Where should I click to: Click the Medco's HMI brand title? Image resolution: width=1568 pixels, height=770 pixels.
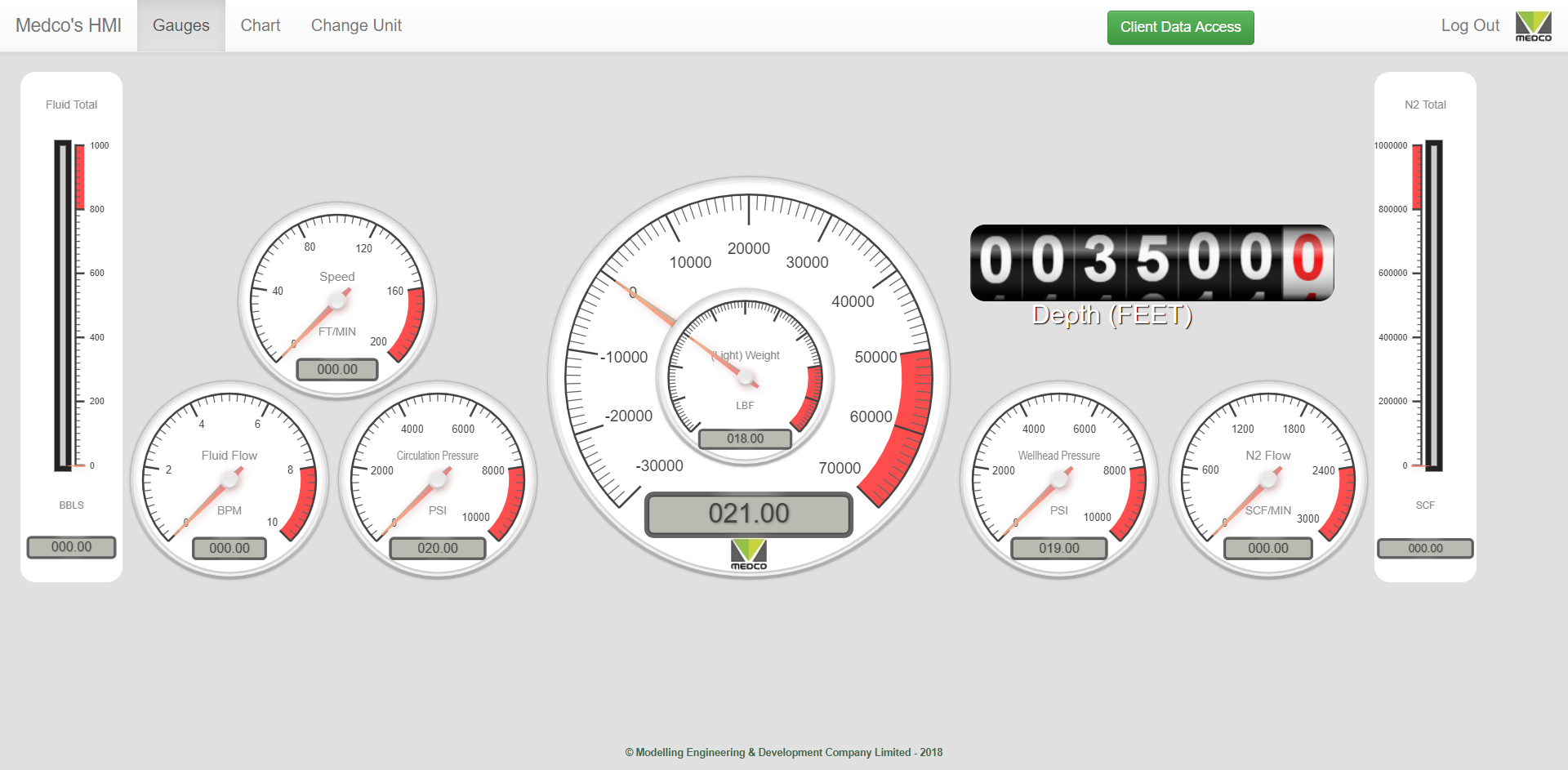(x=69, y=25)
